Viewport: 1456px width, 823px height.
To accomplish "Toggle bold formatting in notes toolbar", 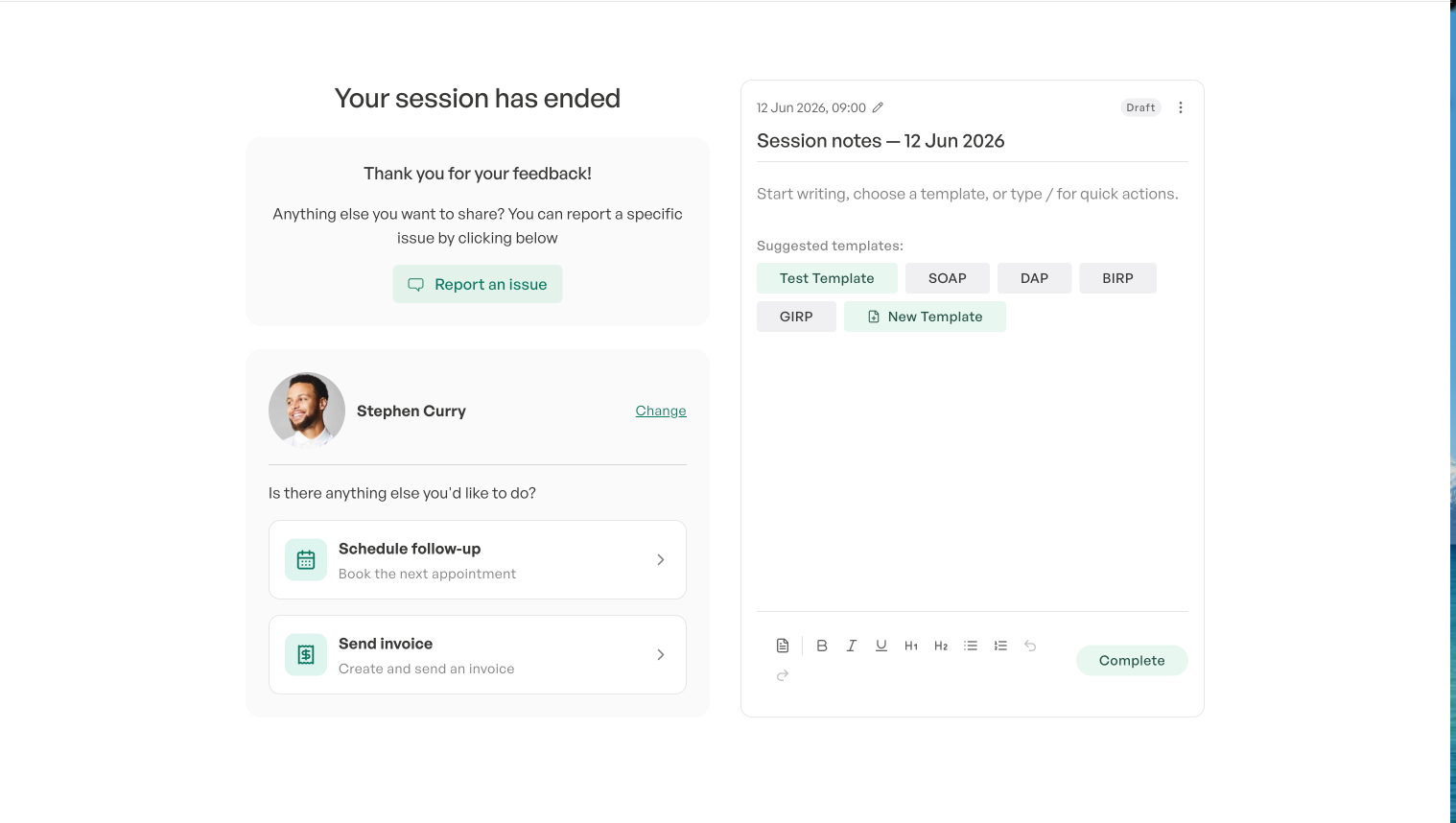I will pyautogui.click(x=822, y=646).
